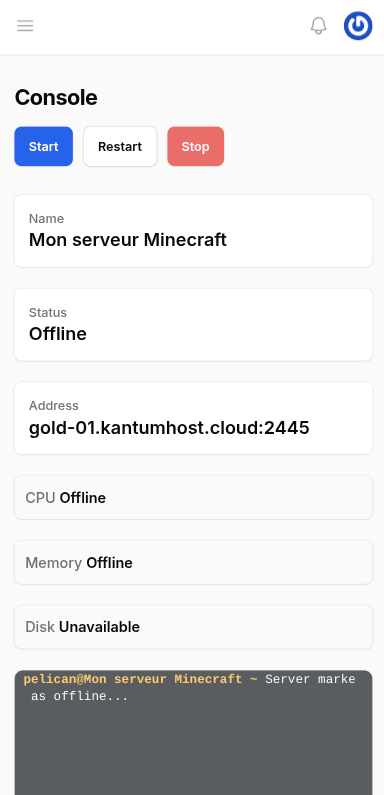Restart the server
This screenshot has width=384, height=795.
coord(120,147)
